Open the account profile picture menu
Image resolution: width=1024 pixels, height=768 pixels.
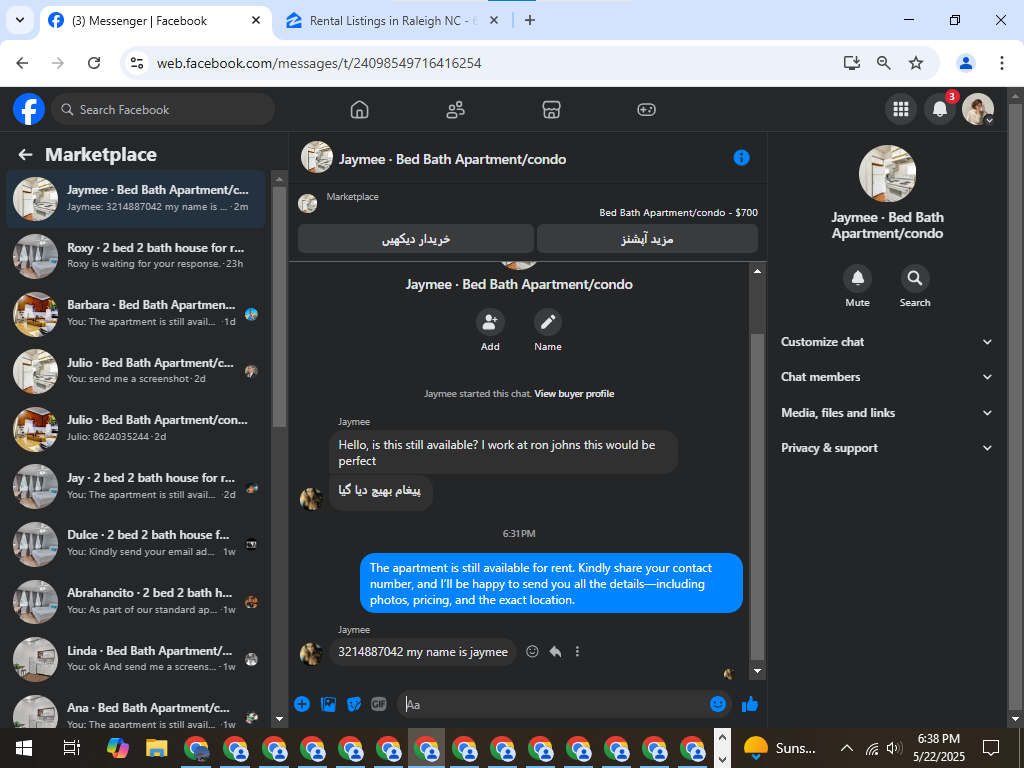[978, 109]
